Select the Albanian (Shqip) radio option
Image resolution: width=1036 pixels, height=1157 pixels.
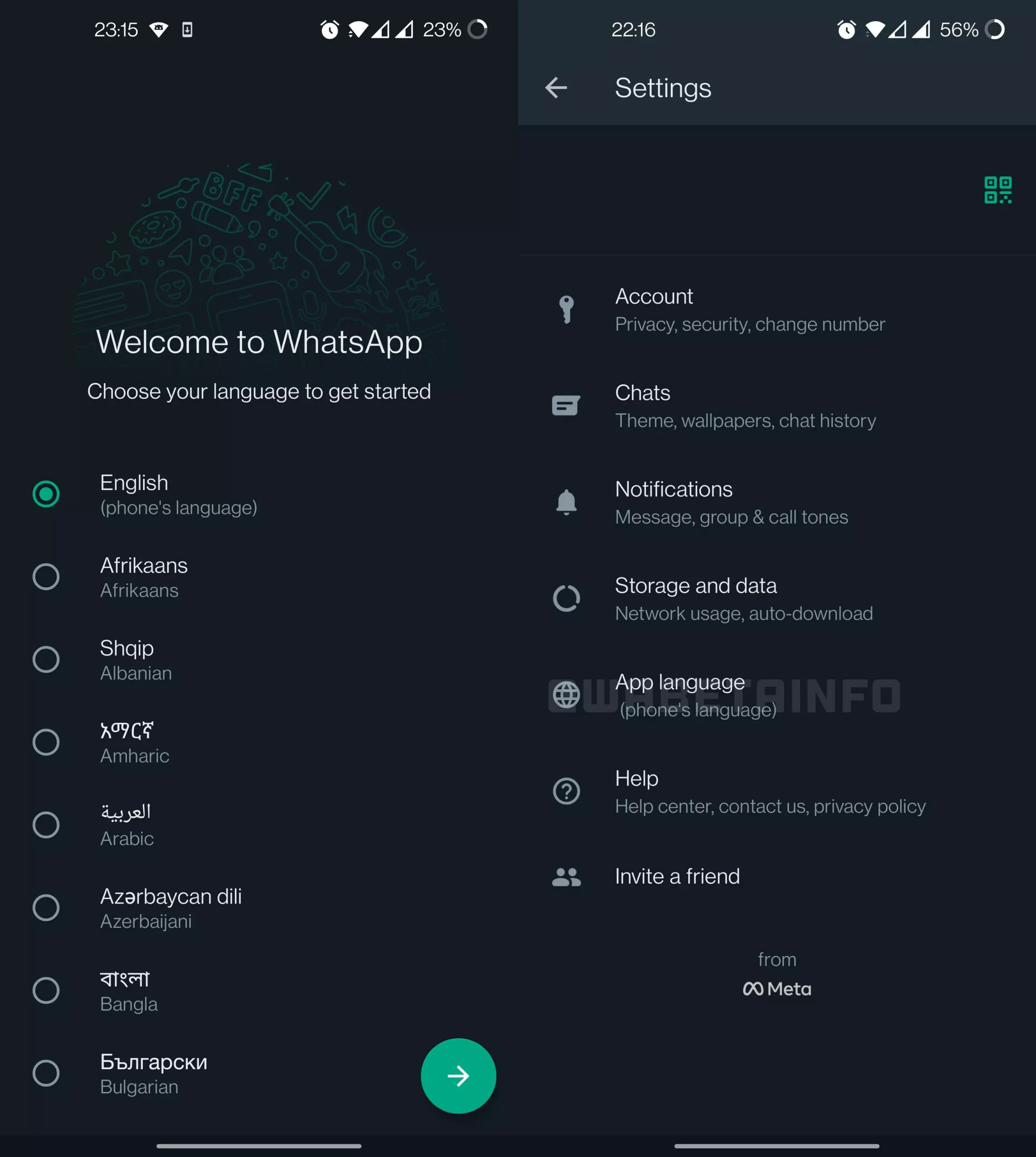coord(46,659)
